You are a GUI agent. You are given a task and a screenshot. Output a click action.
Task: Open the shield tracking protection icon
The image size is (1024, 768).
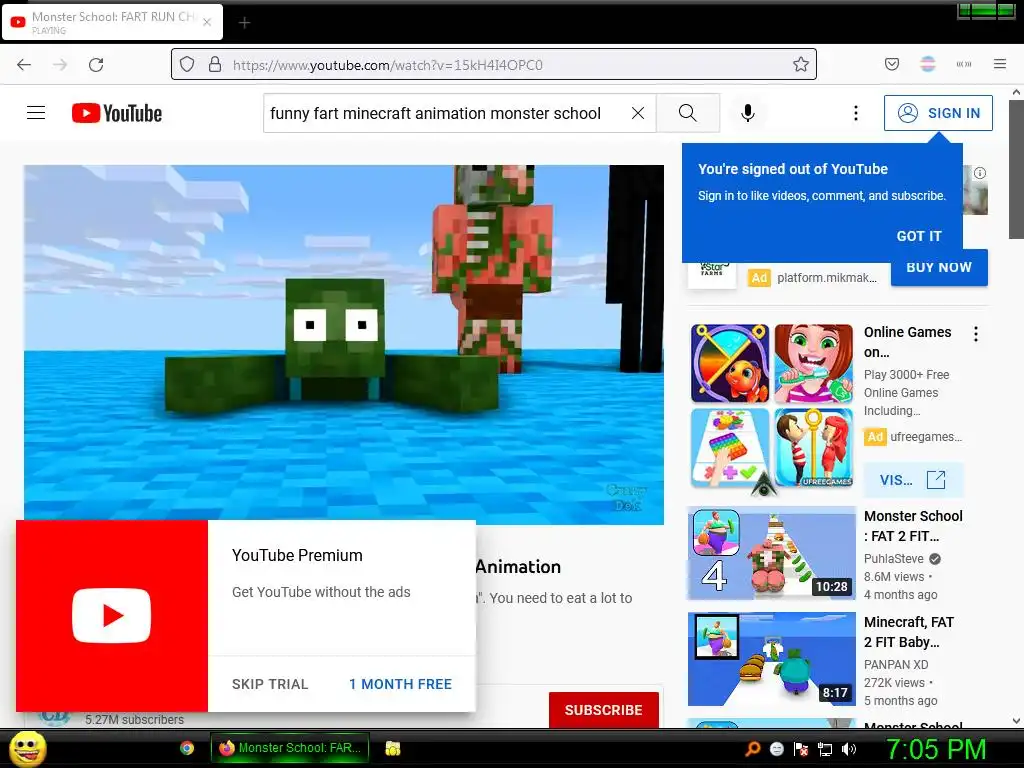click(187, 64)
